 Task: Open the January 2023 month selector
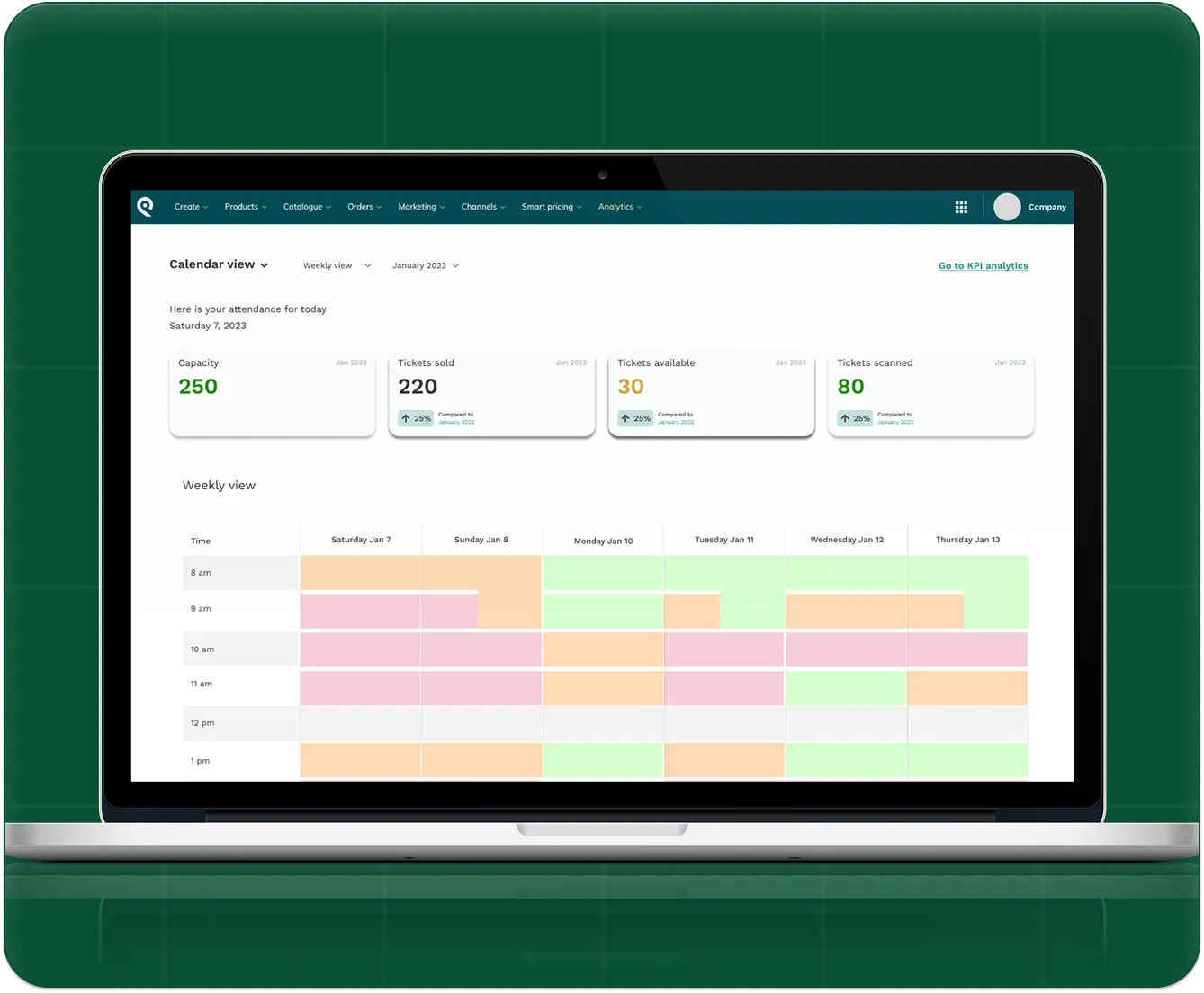(x=426, y=265)
